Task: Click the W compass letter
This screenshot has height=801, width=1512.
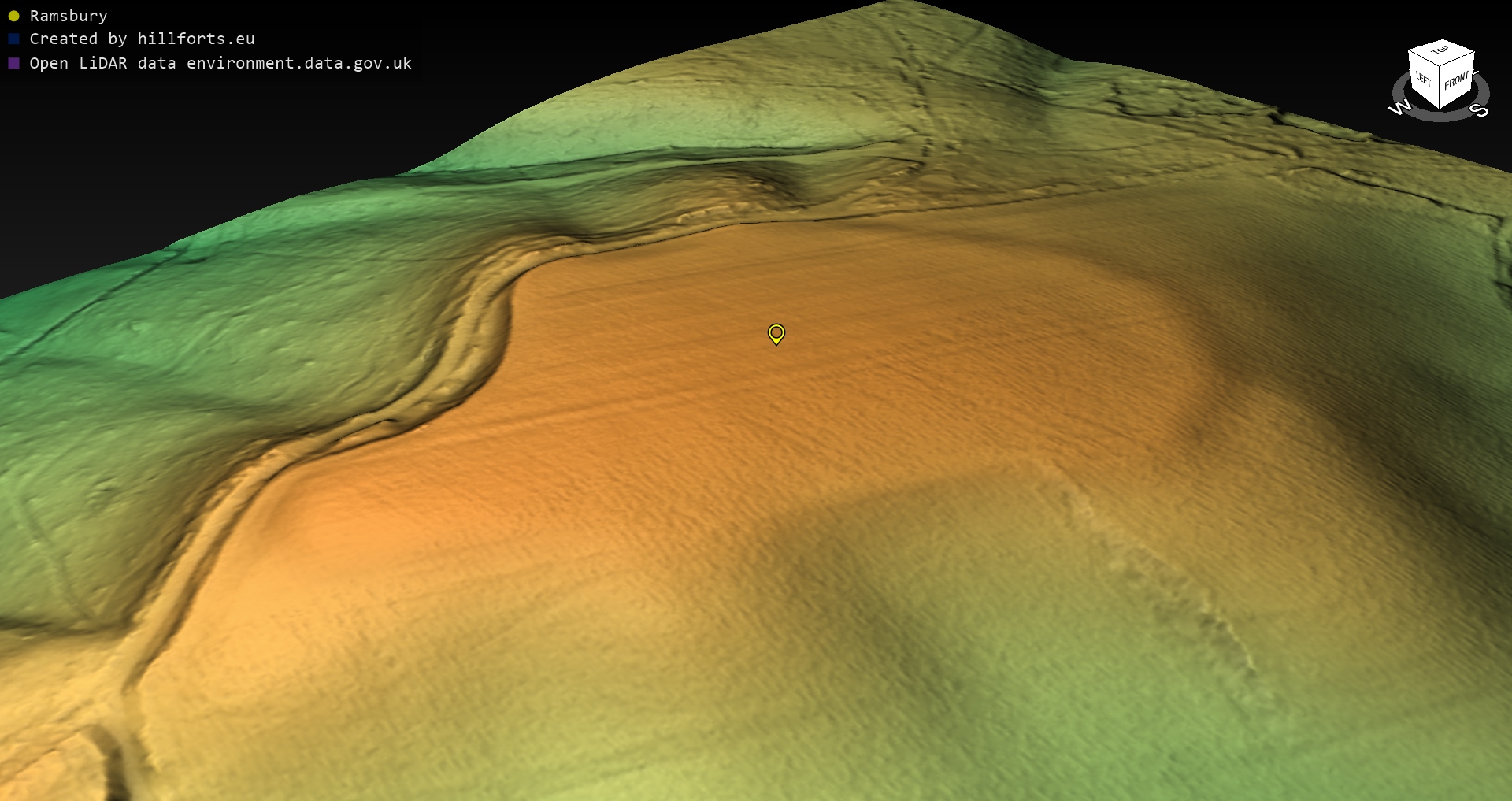Action: (1399, 107)
